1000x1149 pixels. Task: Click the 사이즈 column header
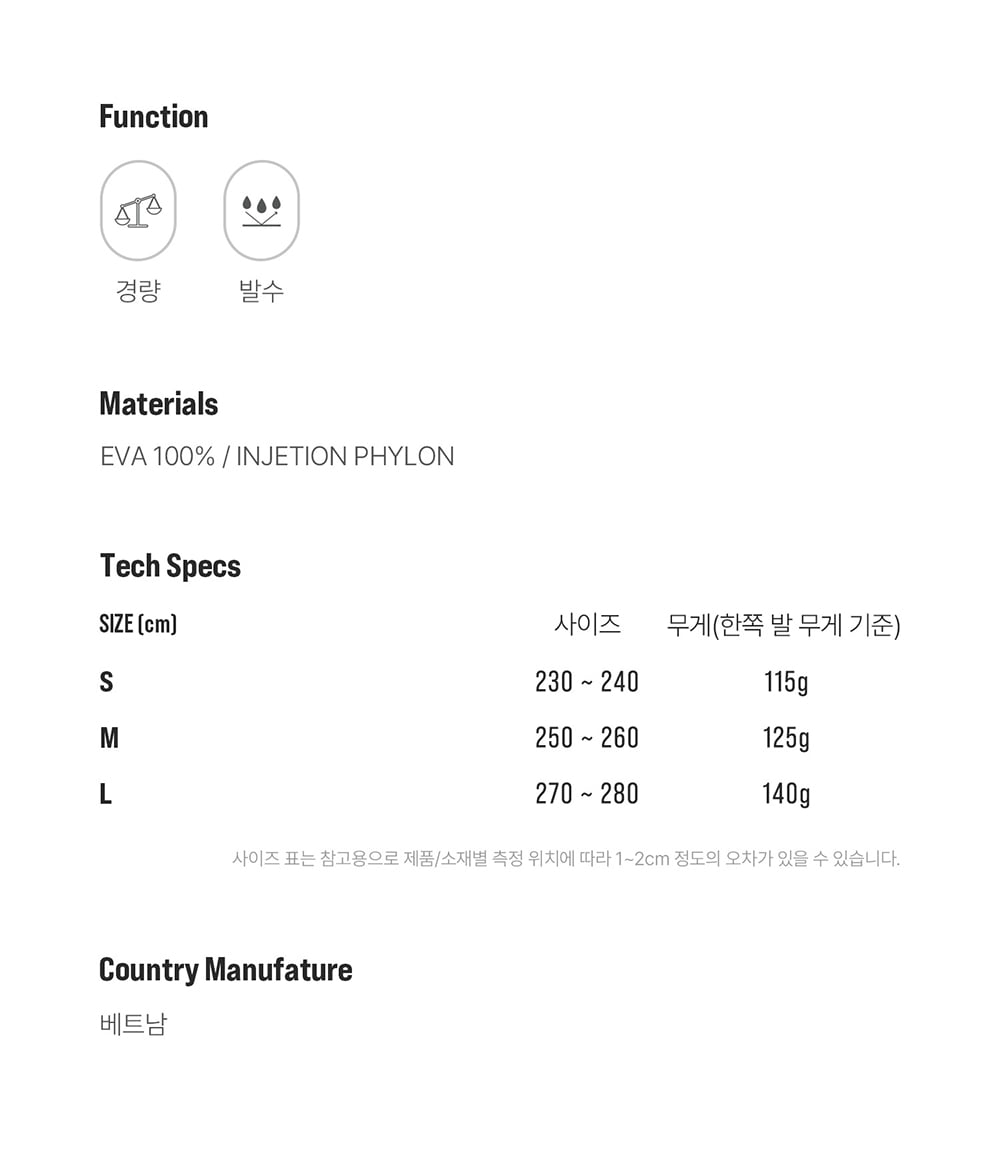click(x=587, y=625)
